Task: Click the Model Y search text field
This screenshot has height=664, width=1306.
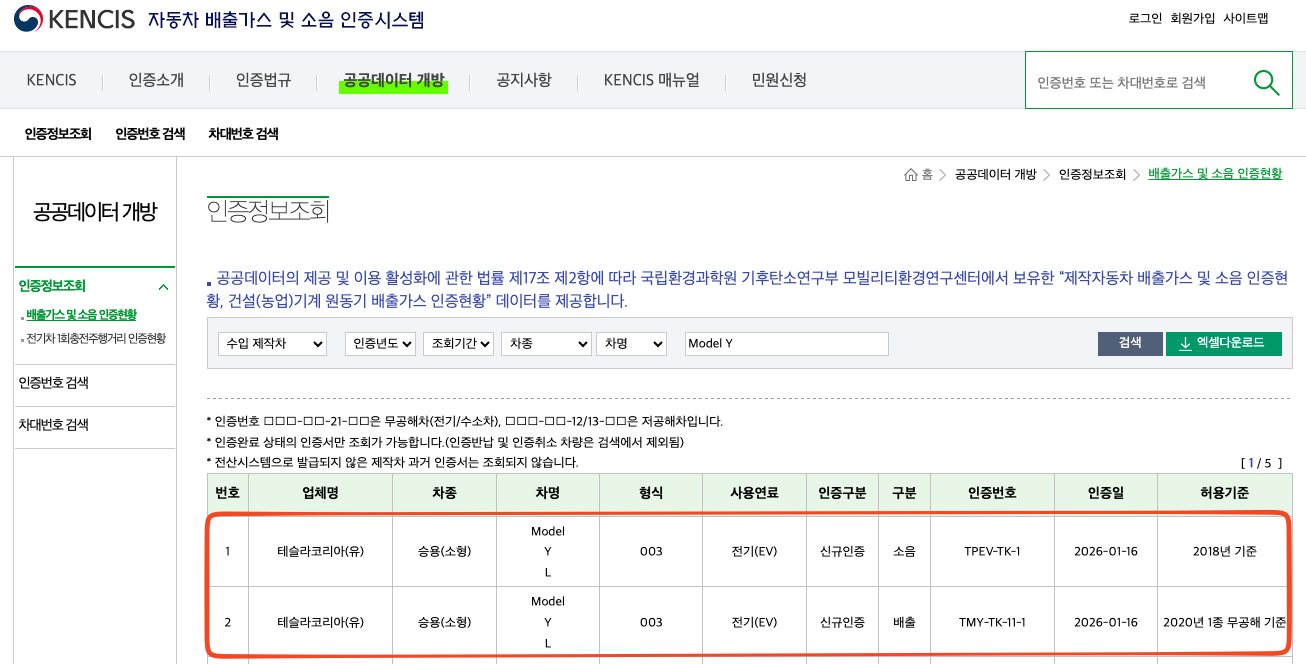Action: [x=787, y=343]
